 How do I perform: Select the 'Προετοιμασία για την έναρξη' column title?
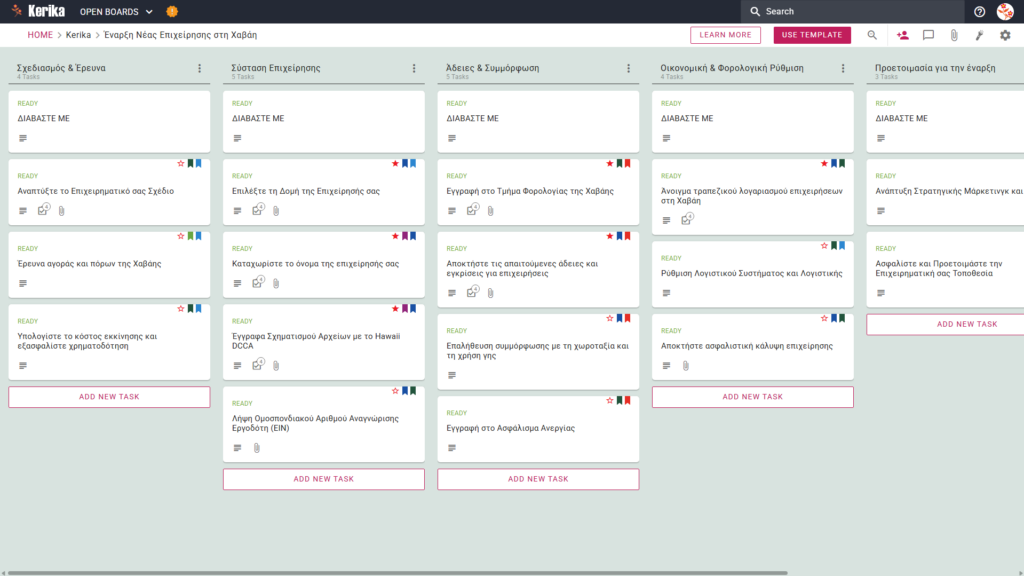[x=935, y=68]
